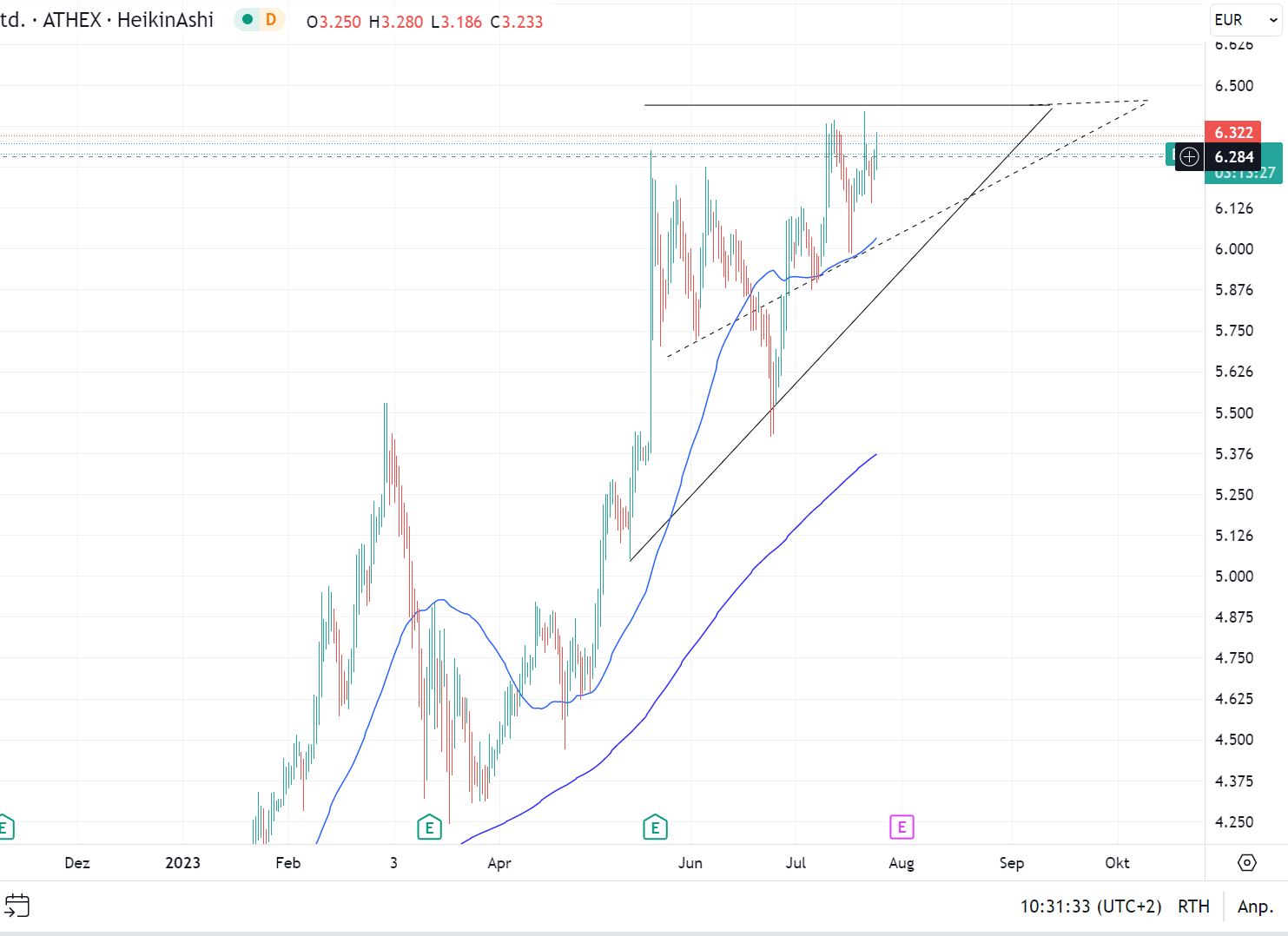Open the go-to-date calendar icon
Viewport: 1288px width, 936px height.
(17, 906)
